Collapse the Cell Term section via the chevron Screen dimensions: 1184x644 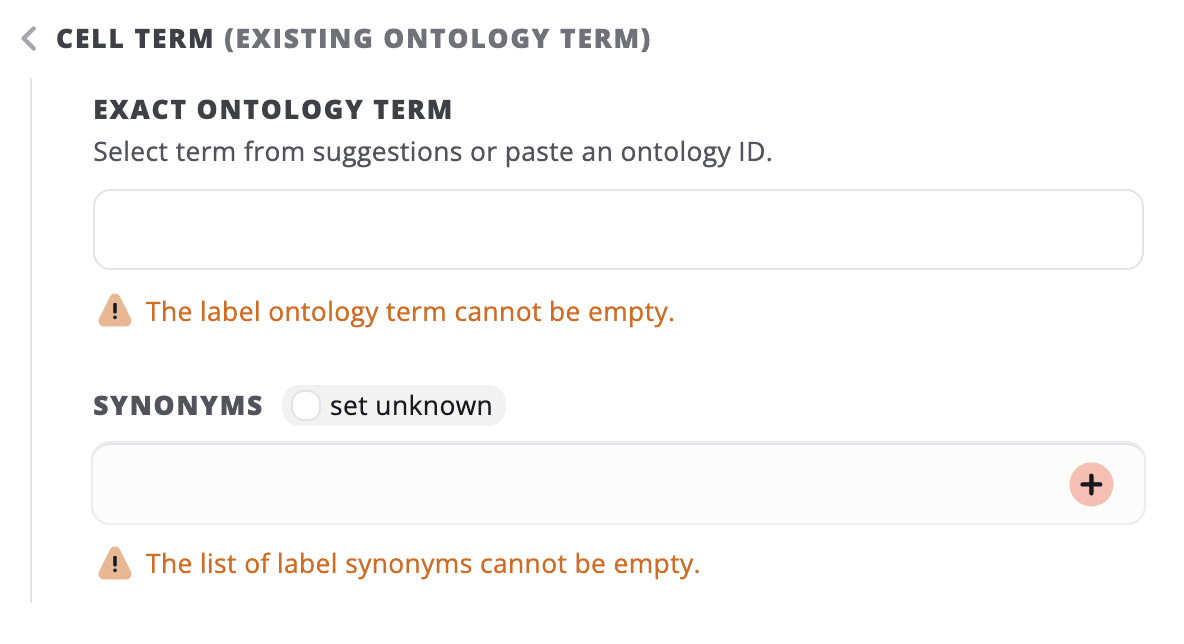pyautogui.click(x=27, y=38)
